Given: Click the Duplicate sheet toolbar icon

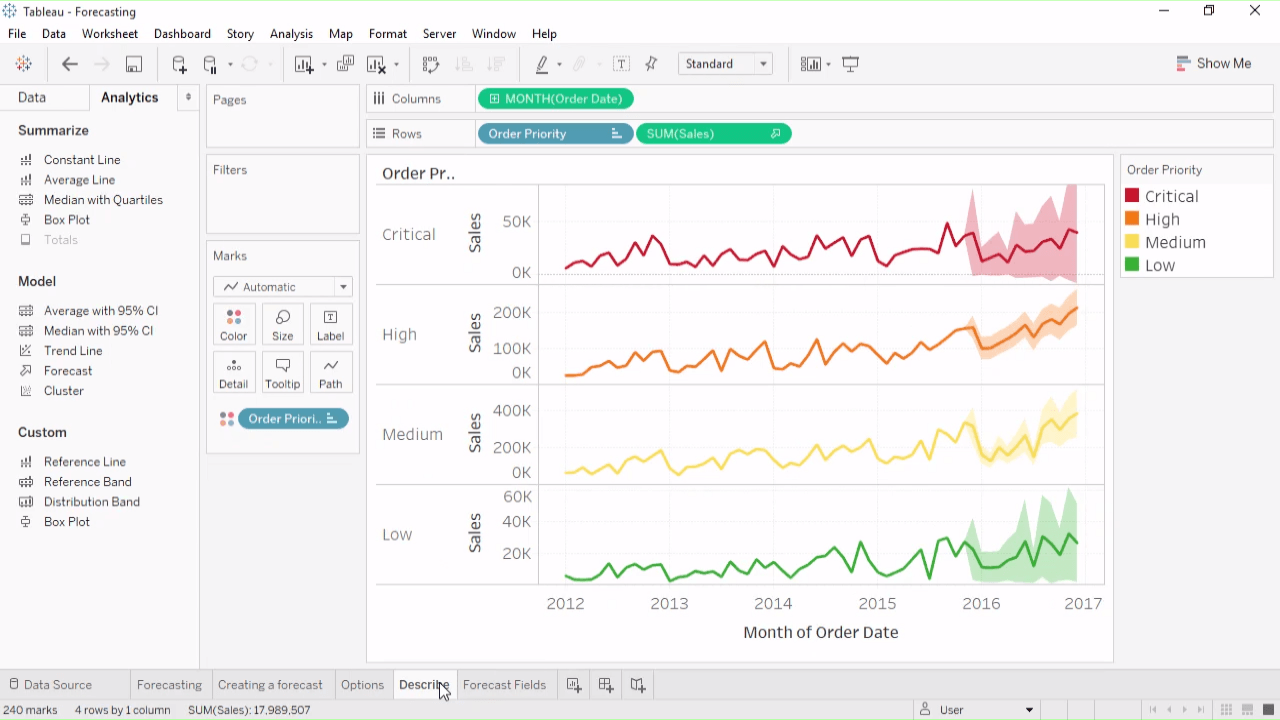Looking at the screenshot, I should point(345,64).
